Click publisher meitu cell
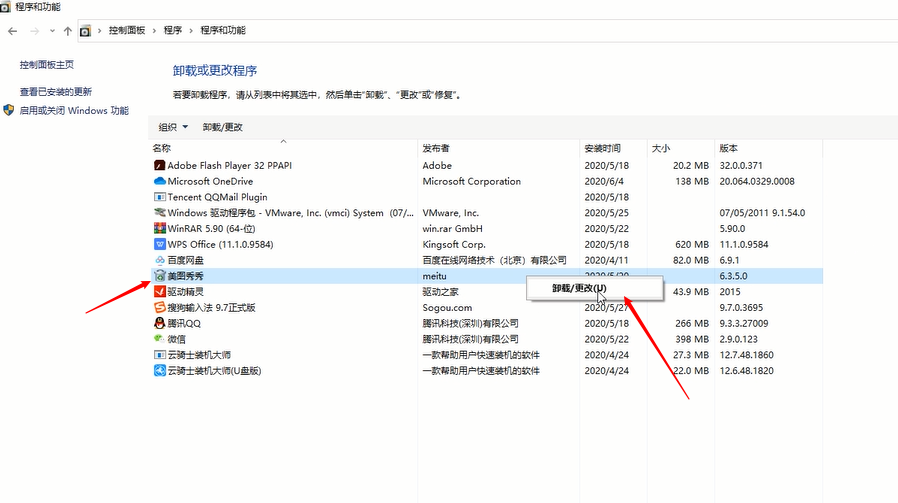 [435, 276]
